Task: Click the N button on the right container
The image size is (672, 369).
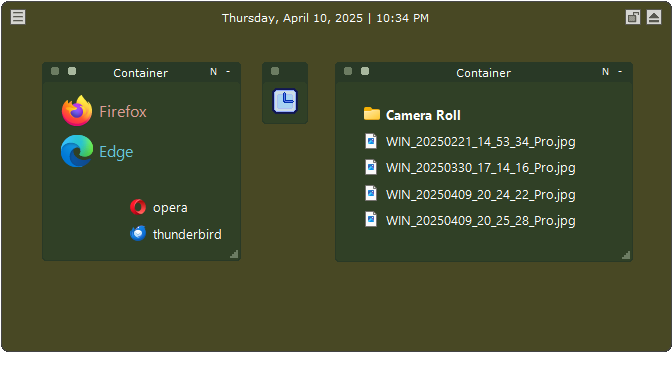Action: 605,72
